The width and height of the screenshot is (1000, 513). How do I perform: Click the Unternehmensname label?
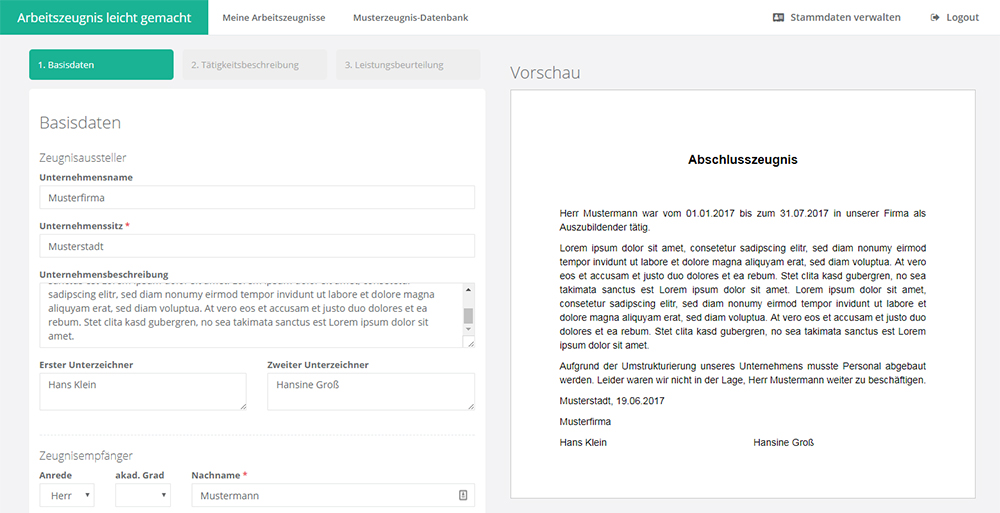86,177
